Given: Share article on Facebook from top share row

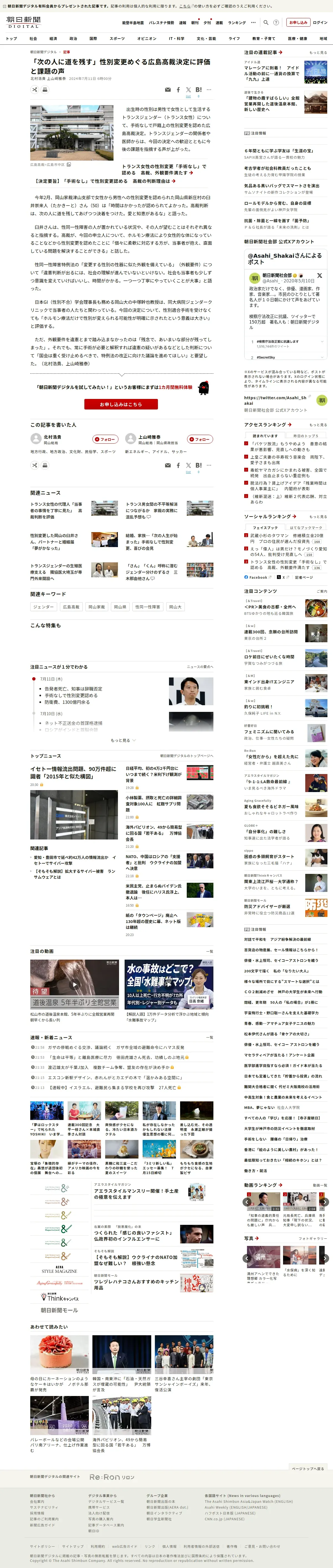Looking at the screenshot, I should tap(178, 90).
